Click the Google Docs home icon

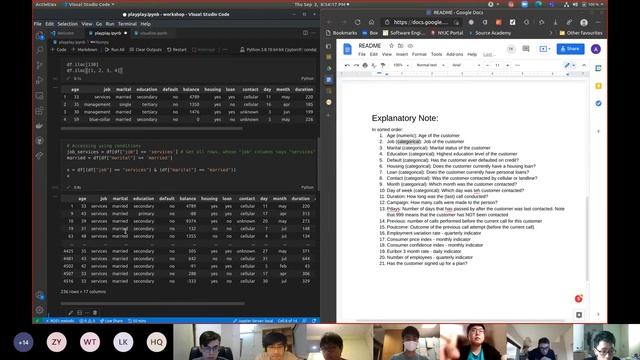[x=347, y=49]
